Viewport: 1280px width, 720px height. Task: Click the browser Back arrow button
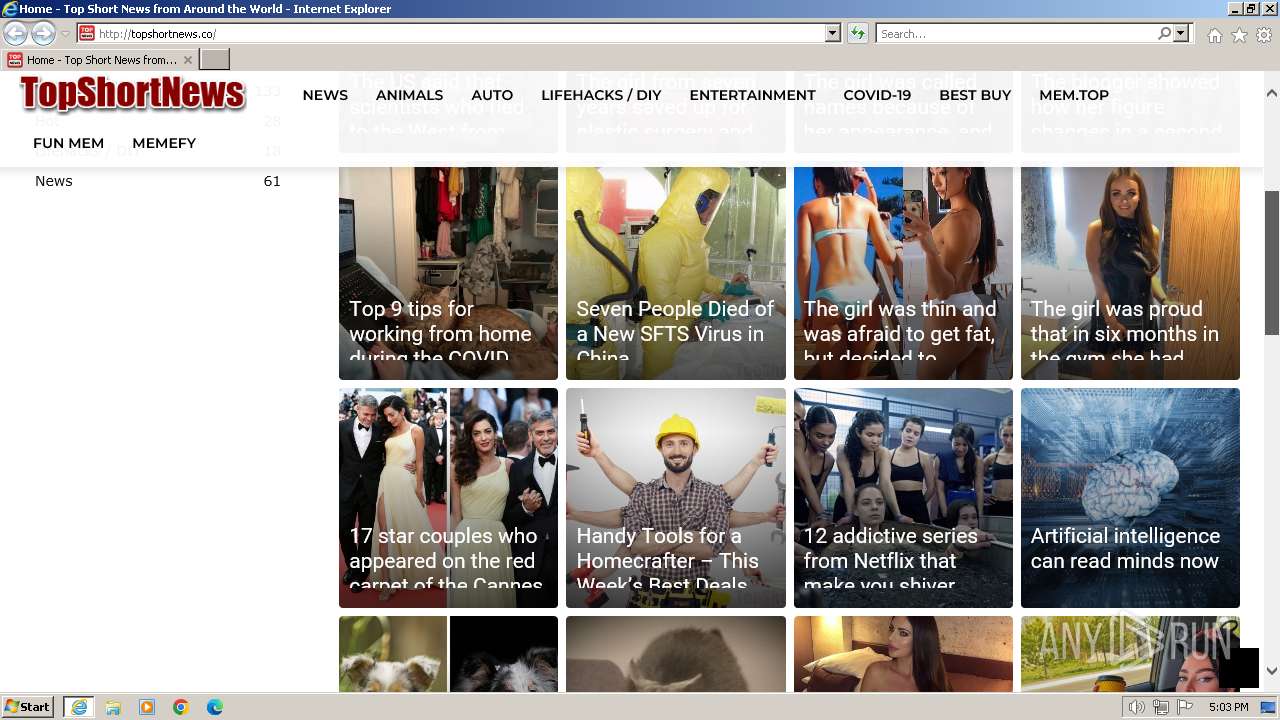(15, 34)
